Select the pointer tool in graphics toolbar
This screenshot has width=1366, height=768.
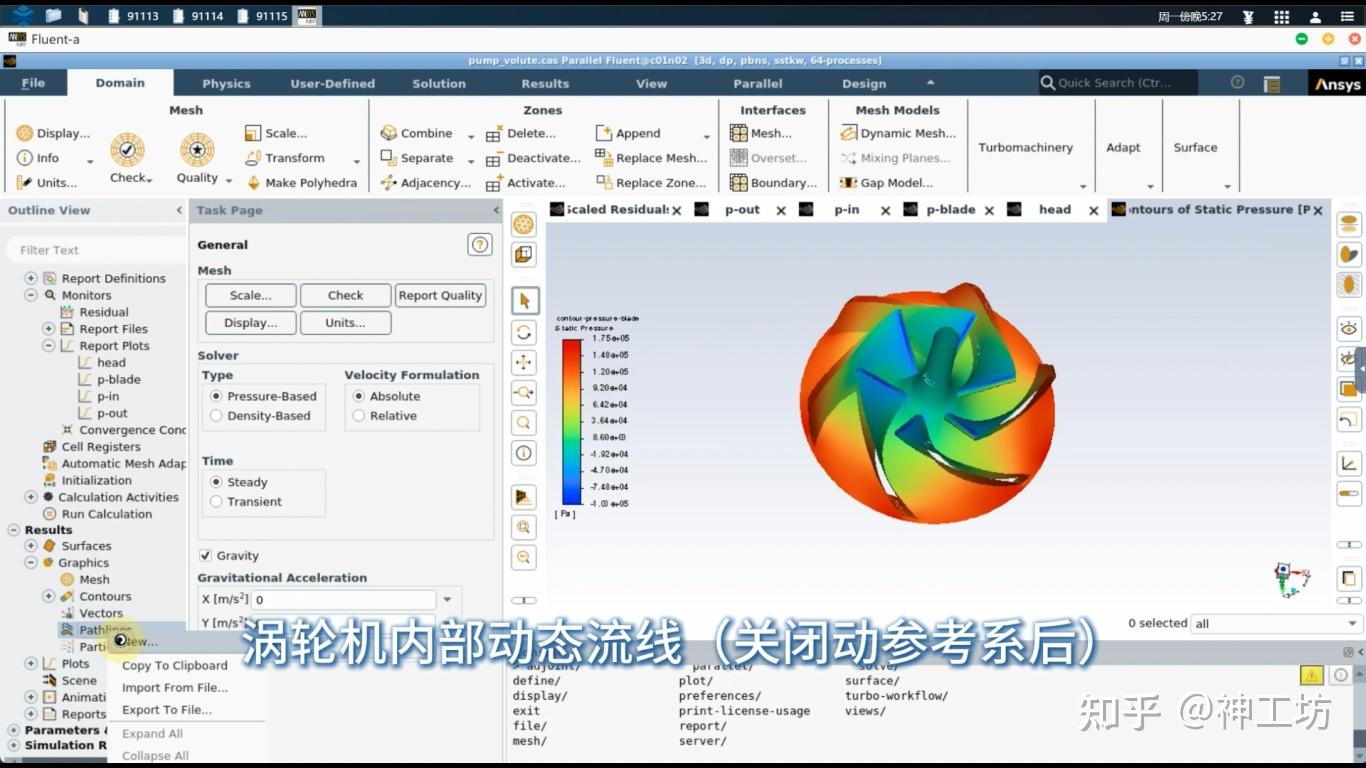point(524,301)
